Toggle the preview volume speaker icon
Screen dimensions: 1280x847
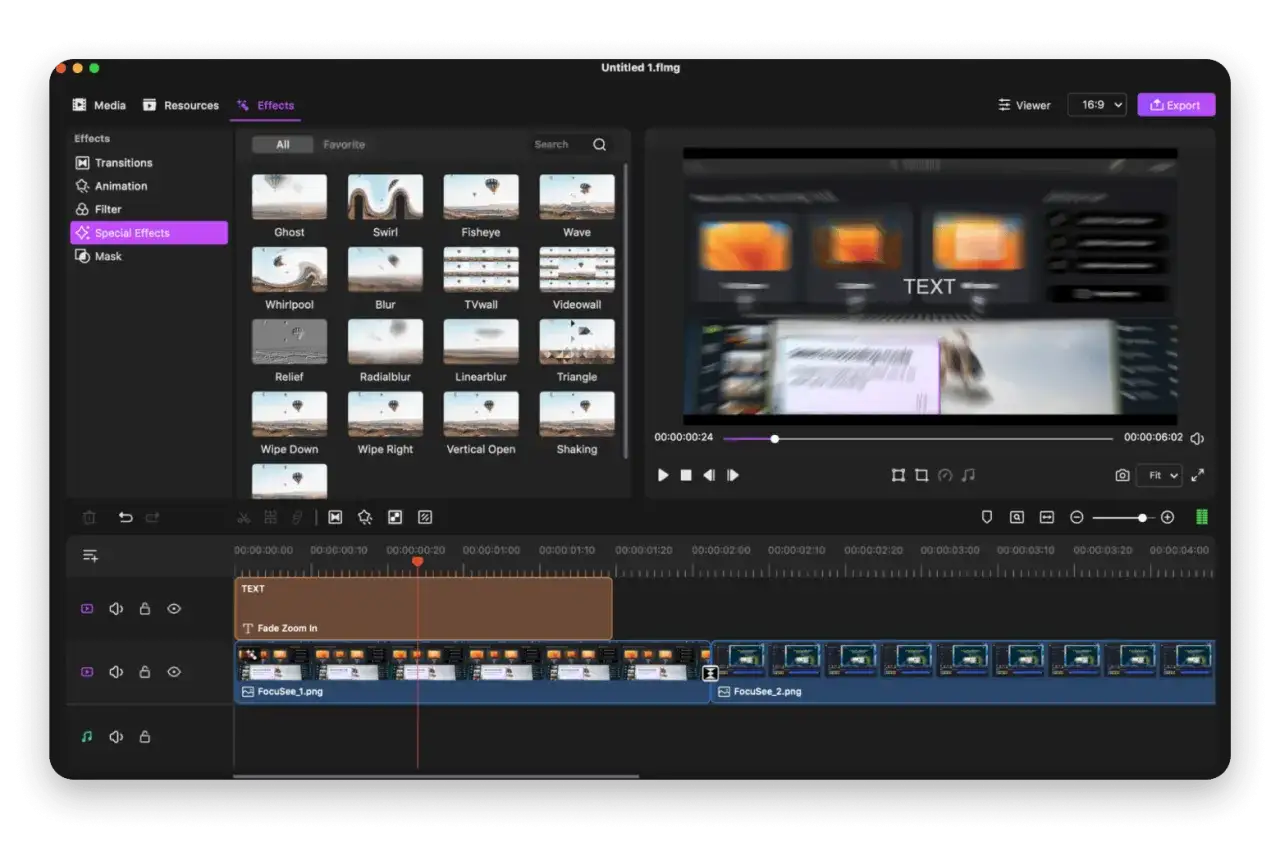(x=1197, y=438)
